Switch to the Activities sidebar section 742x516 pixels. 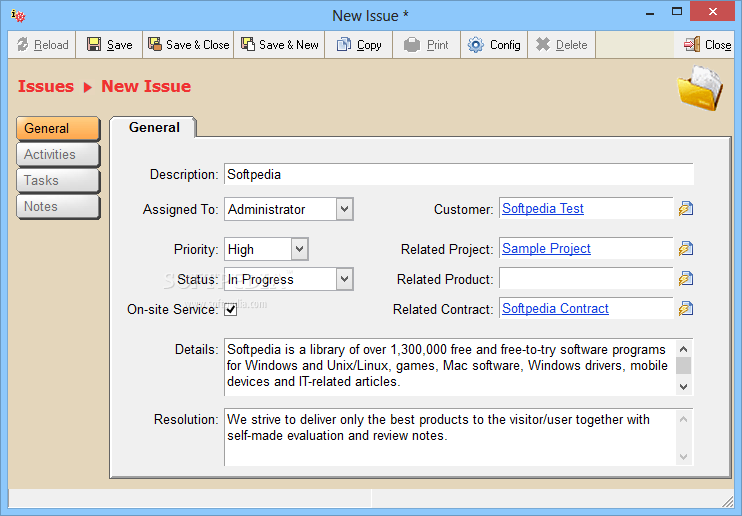coord(58,154)
